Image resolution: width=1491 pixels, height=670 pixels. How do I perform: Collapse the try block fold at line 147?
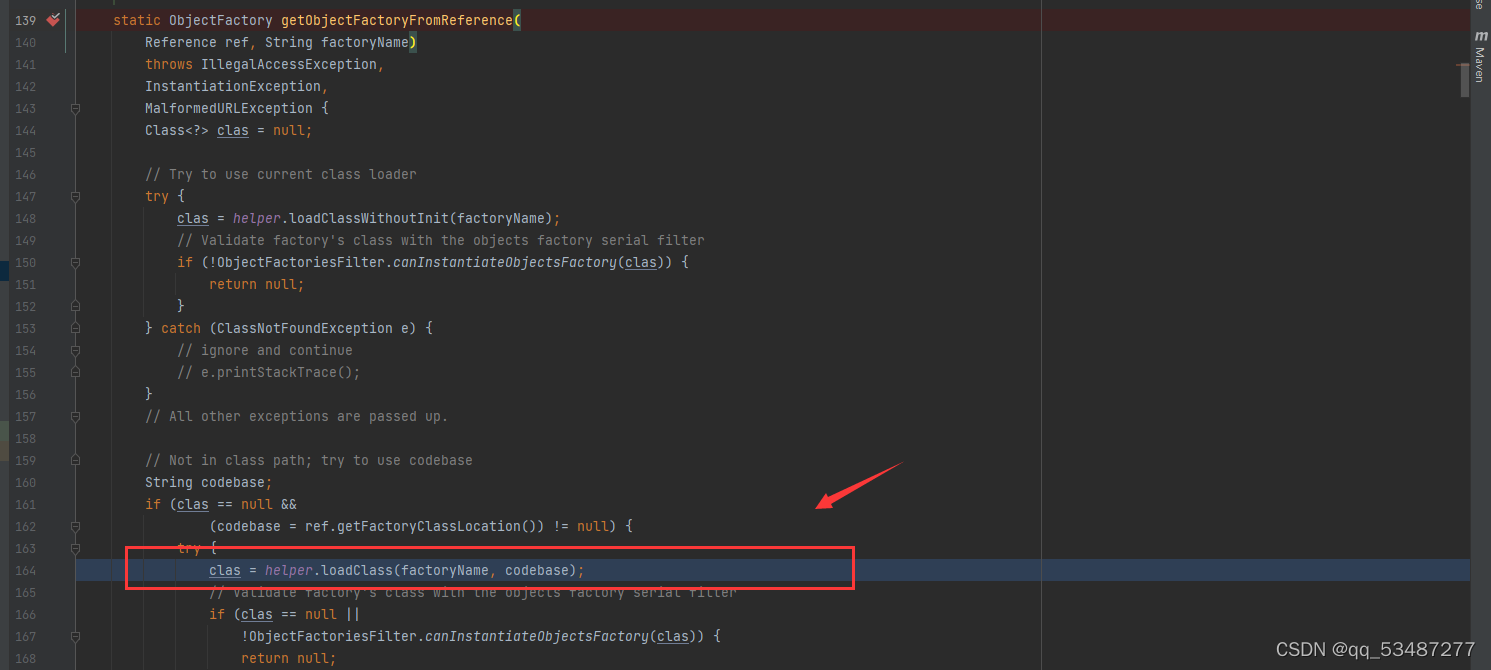click(75, 196)
